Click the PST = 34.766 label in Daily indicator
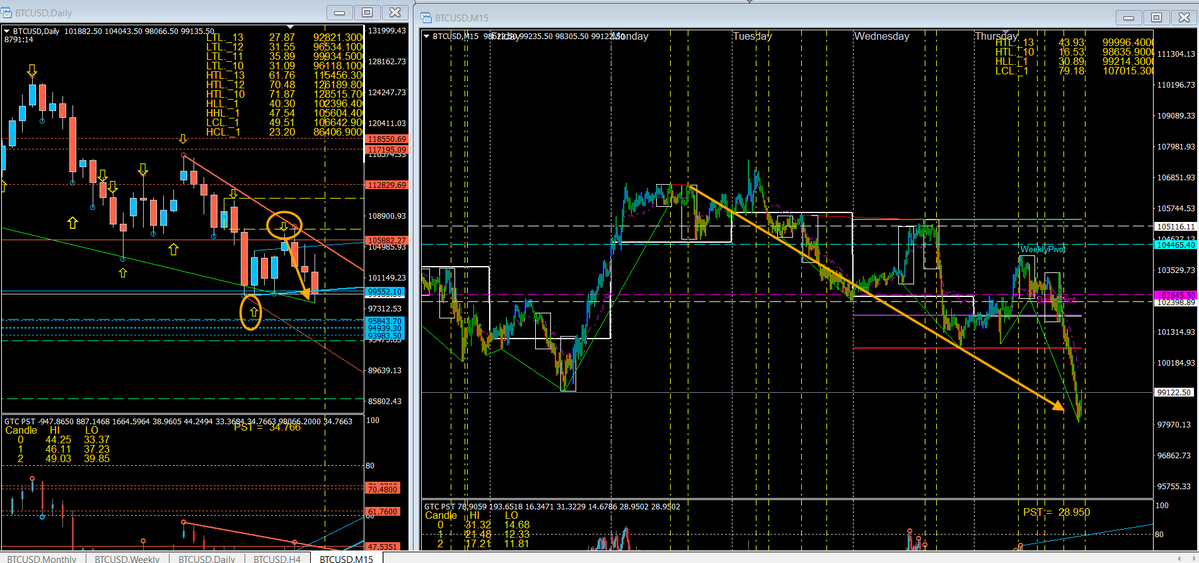This screenshot has height=563, width=1199. (268, 427)
